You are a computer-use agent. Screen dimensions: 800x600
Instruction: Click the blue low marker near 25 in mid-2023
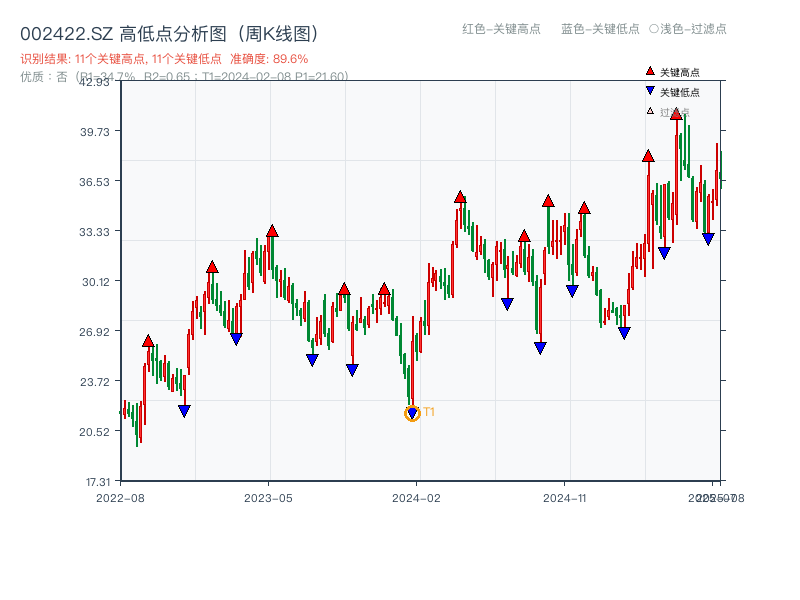(x=312, y=360)
